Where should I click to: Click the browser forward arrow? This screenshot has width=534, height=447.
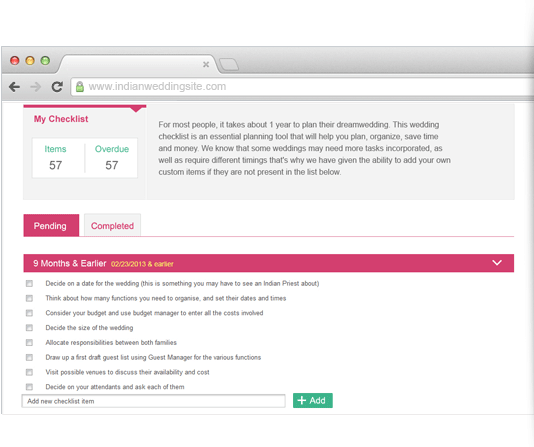35,87
